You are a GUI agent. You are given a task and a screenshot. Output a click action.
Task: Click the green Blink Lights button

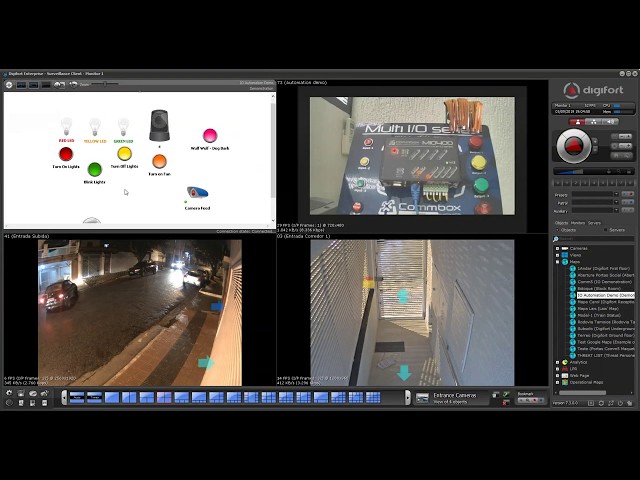(x=95, y=169)
